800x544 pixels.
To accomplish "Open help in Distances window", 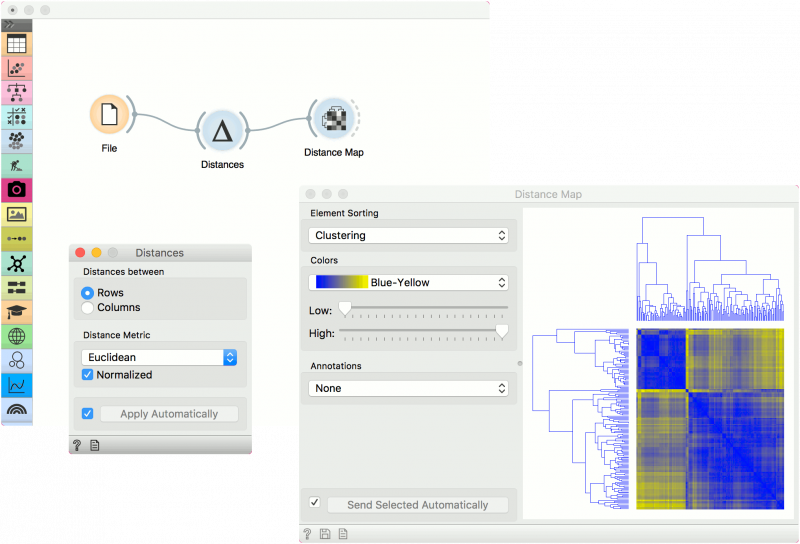I will tap(77, 446).
